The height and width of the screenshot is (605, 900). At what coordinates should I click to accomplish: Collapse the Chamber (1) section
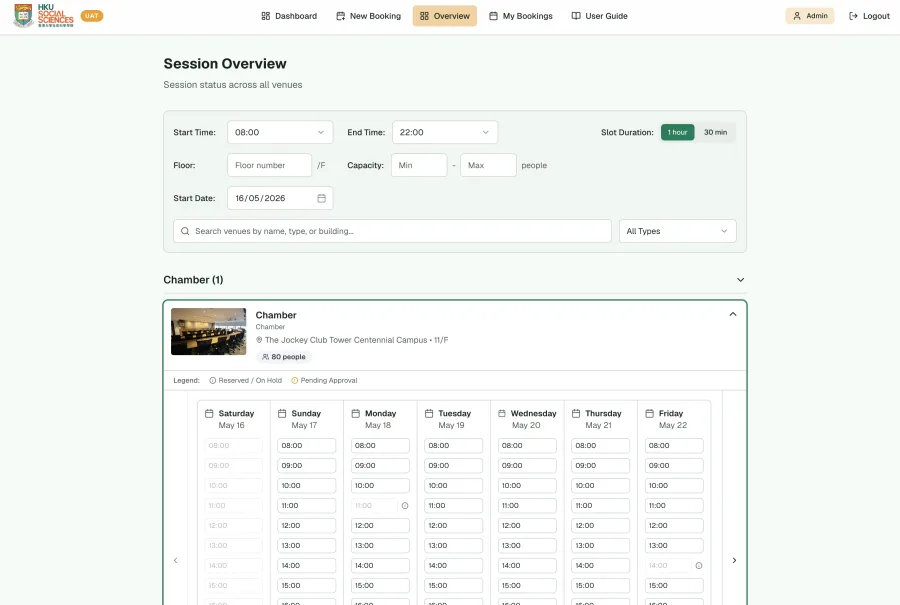coord(740,280)
